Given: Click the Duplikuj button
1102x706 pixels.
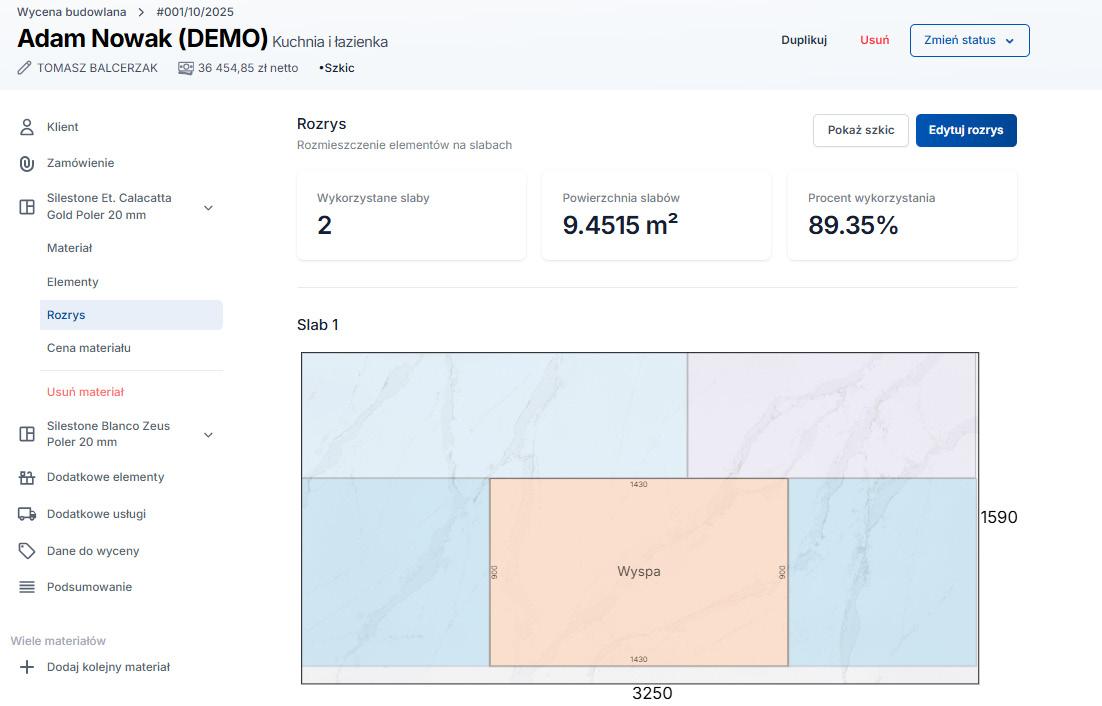Looking at the screenshot, I should pyautogui.click(x=804, y=40).
